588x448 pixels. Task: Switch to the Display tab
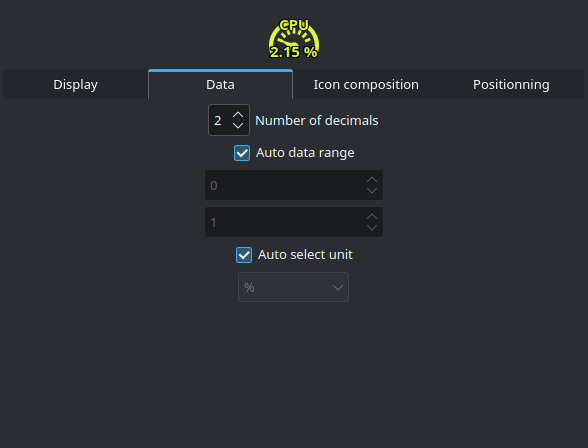click(75, 84)
